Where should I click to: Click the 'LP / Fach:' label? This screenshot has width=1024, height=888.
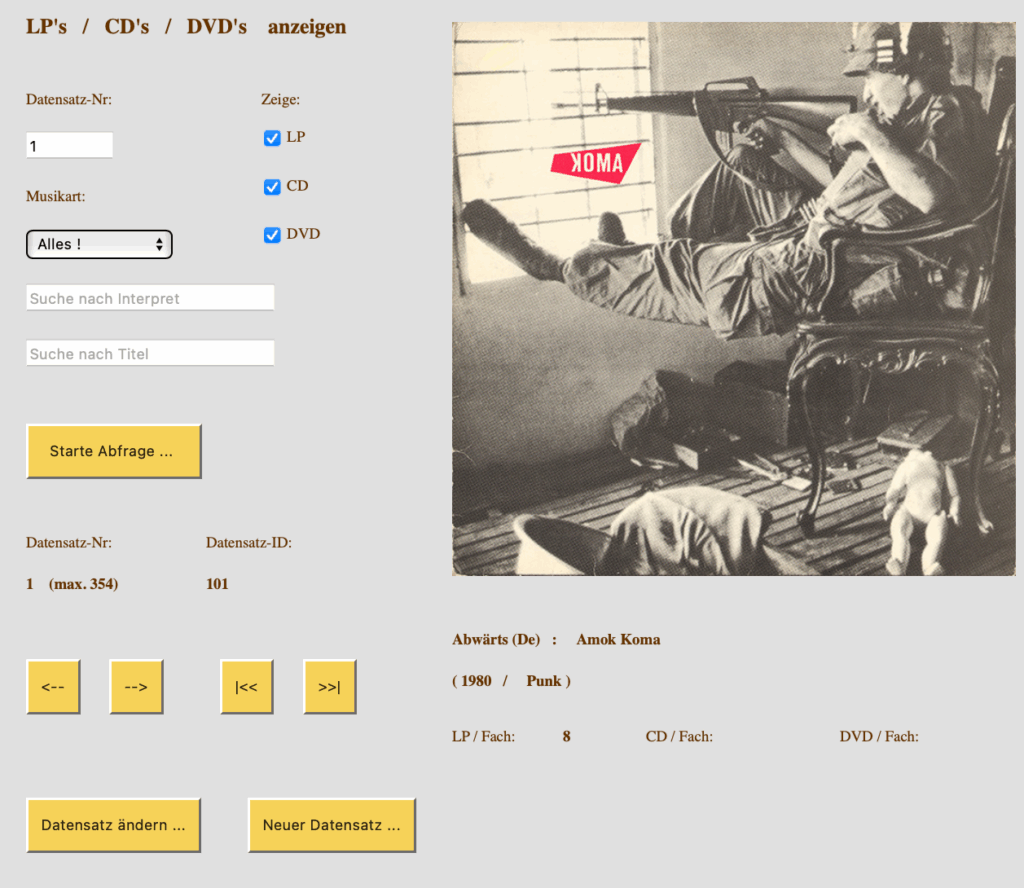coord(483,737)
